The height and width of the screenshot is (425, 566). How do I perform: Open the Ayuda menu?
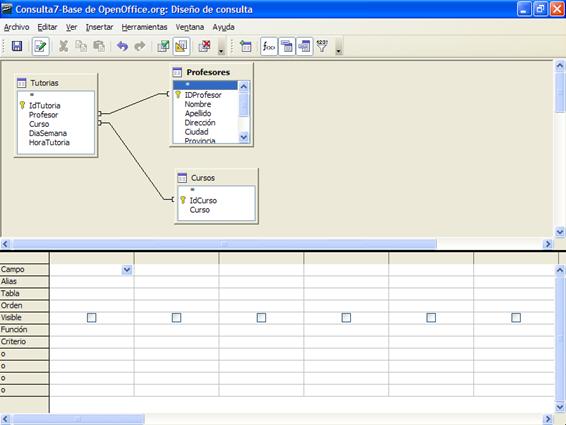223,27
